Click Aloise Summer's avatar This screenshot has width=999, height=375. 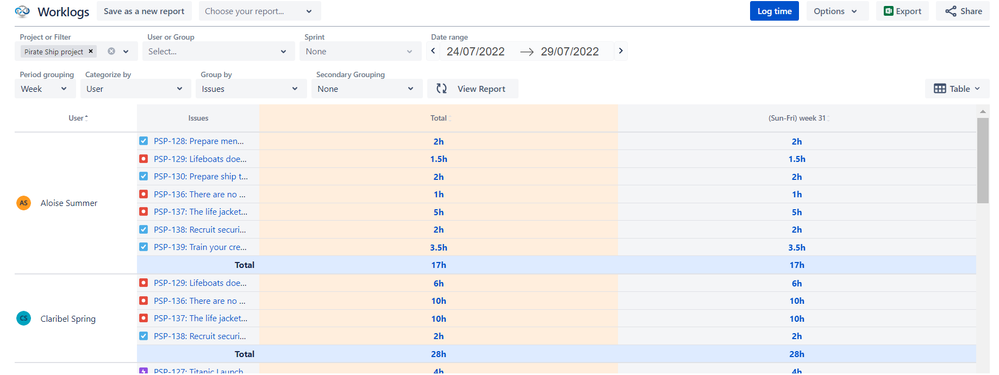24,203
